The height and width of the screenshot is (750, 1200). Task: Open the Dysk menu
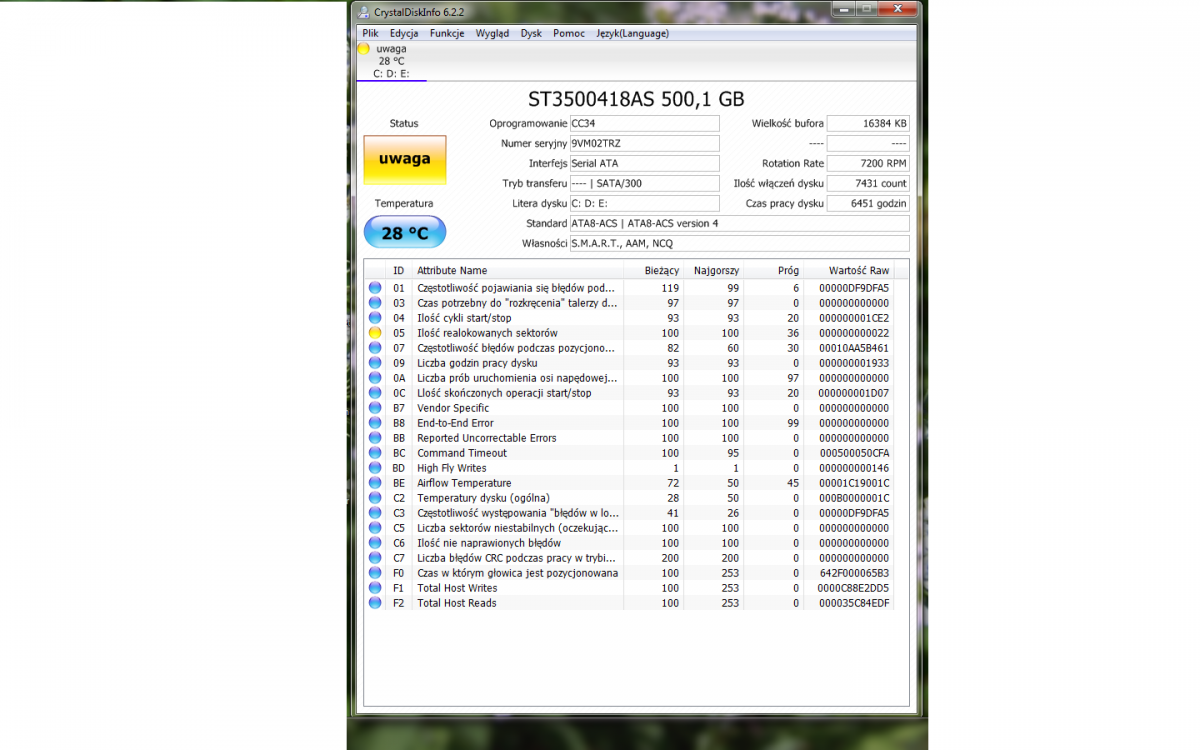tap(531, 33)
